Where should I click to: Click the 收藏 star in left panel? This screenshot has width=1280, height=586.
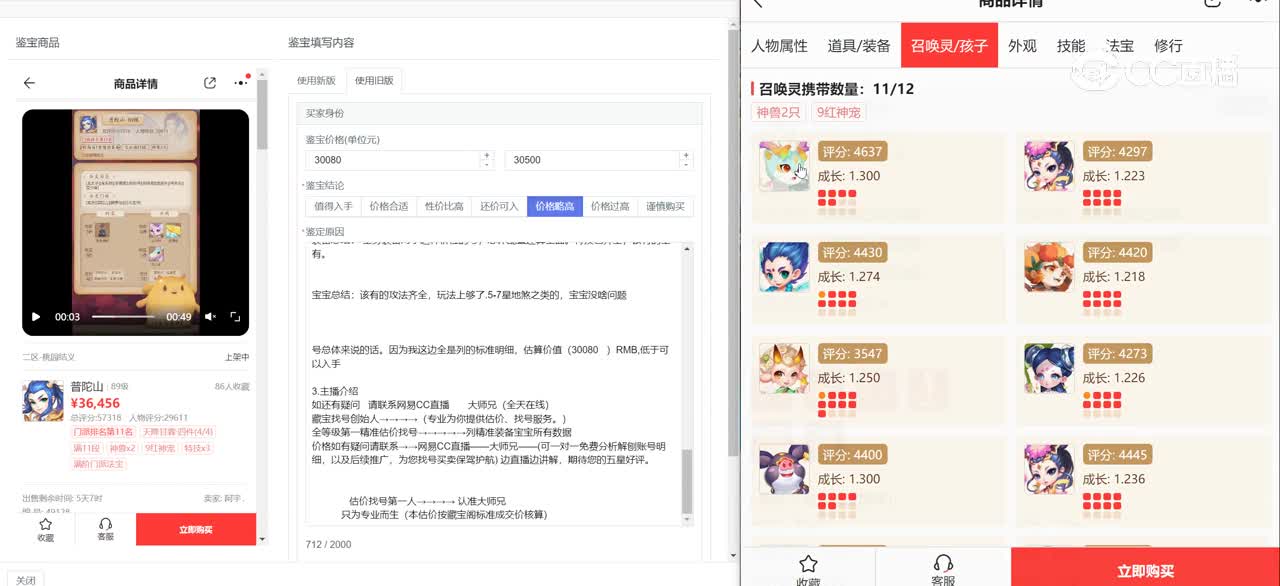click(x=45, y=530)
